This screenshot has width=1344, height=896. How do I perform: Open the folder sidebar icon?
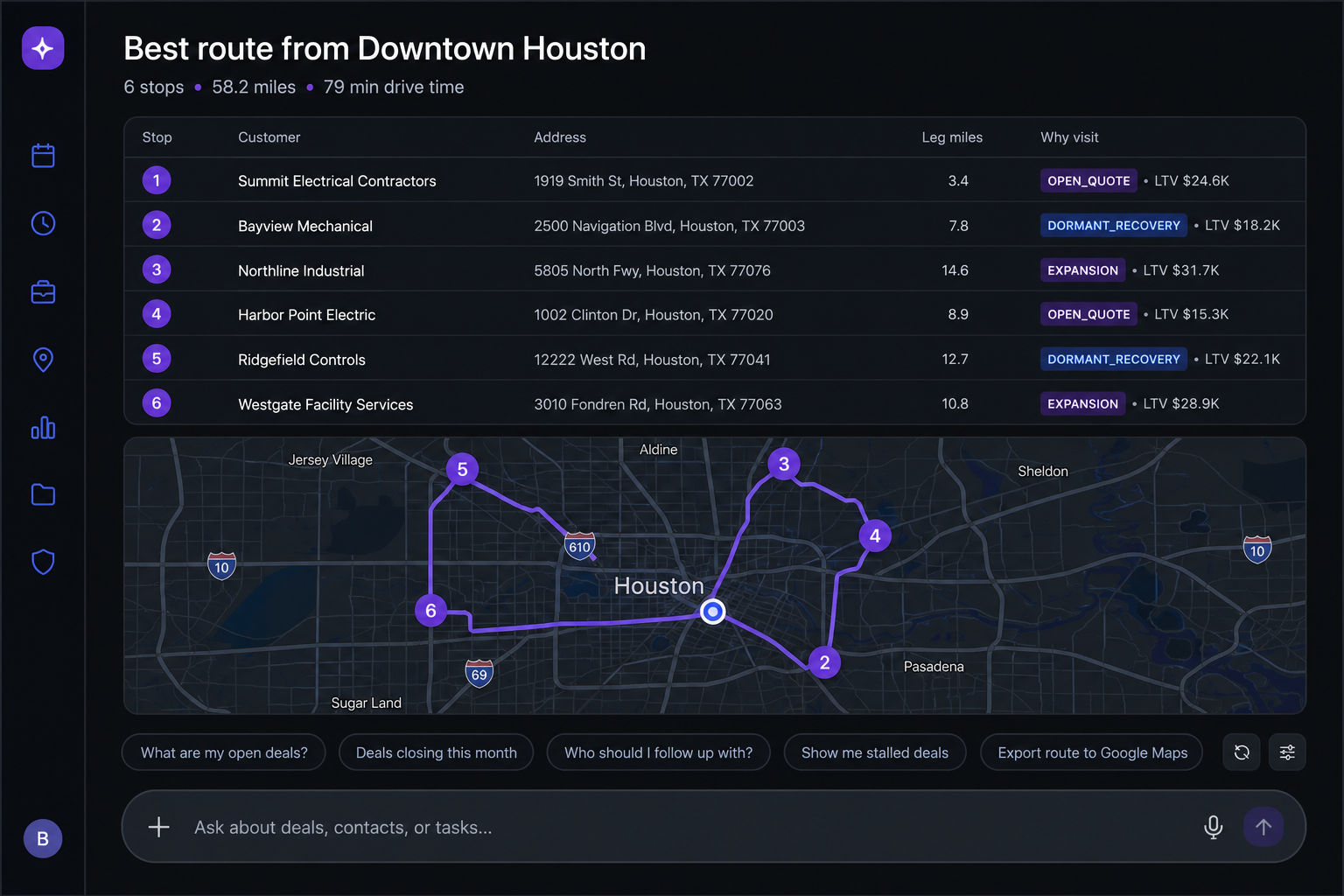point(43,494)
